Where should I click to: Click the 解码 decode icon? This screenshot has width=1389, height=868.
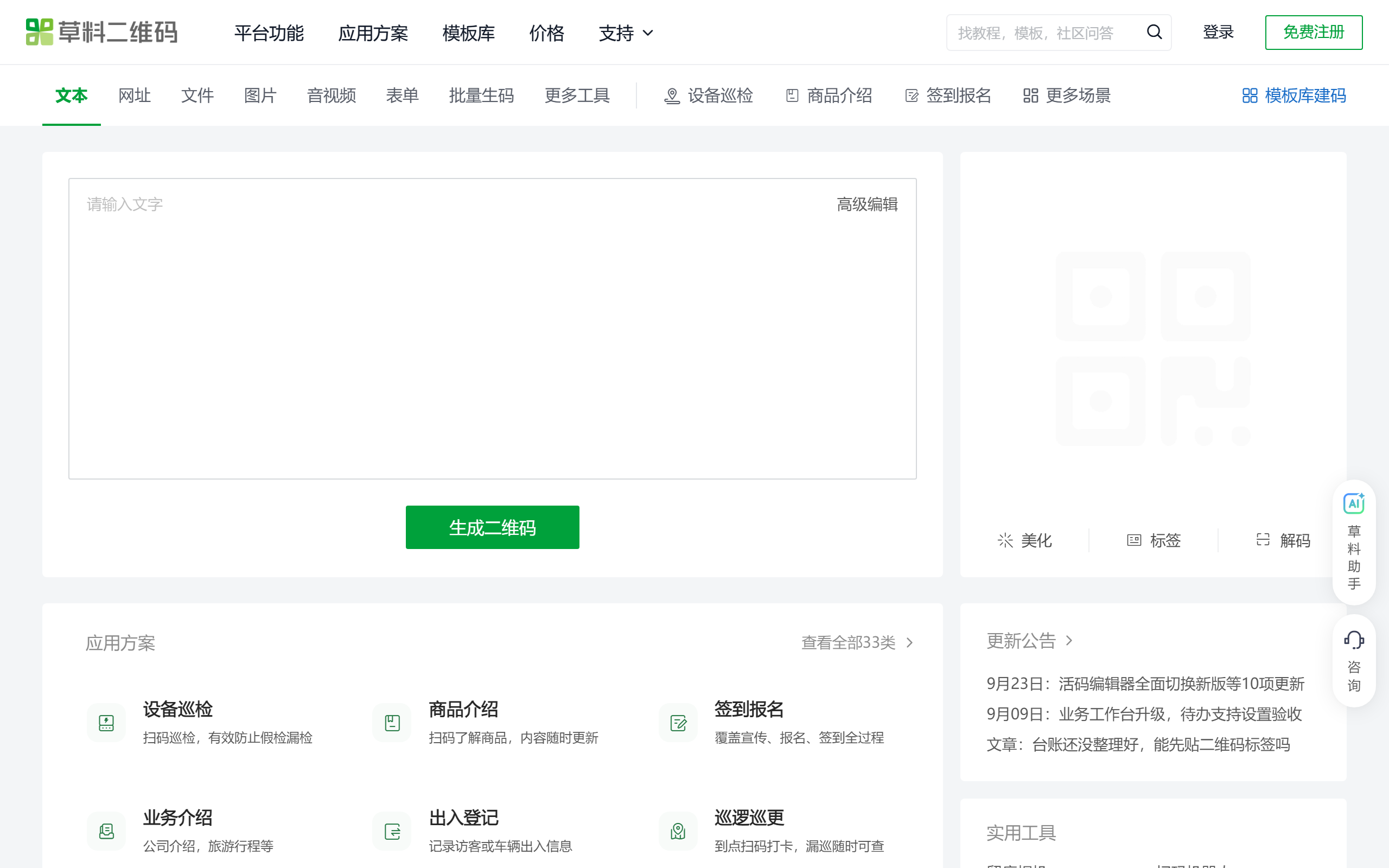click(x=1263, y=540)
